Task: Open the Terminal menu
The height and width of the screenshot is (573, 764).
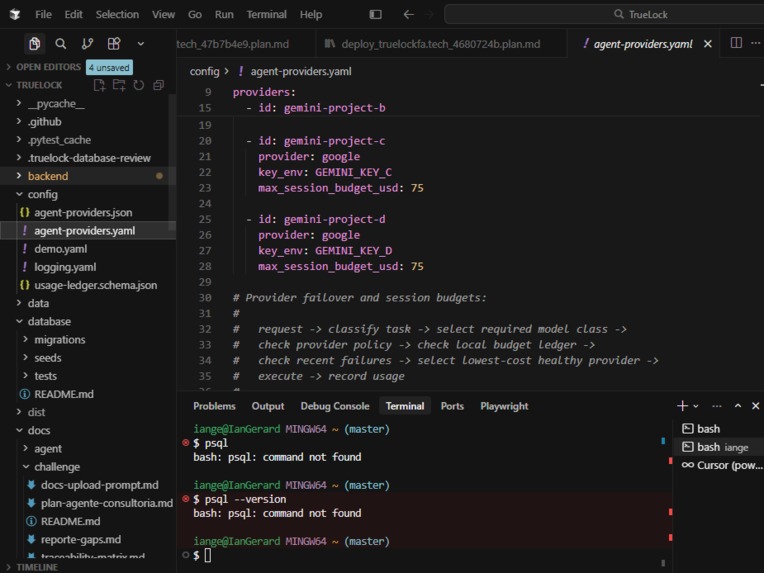Action: [266, 15]
